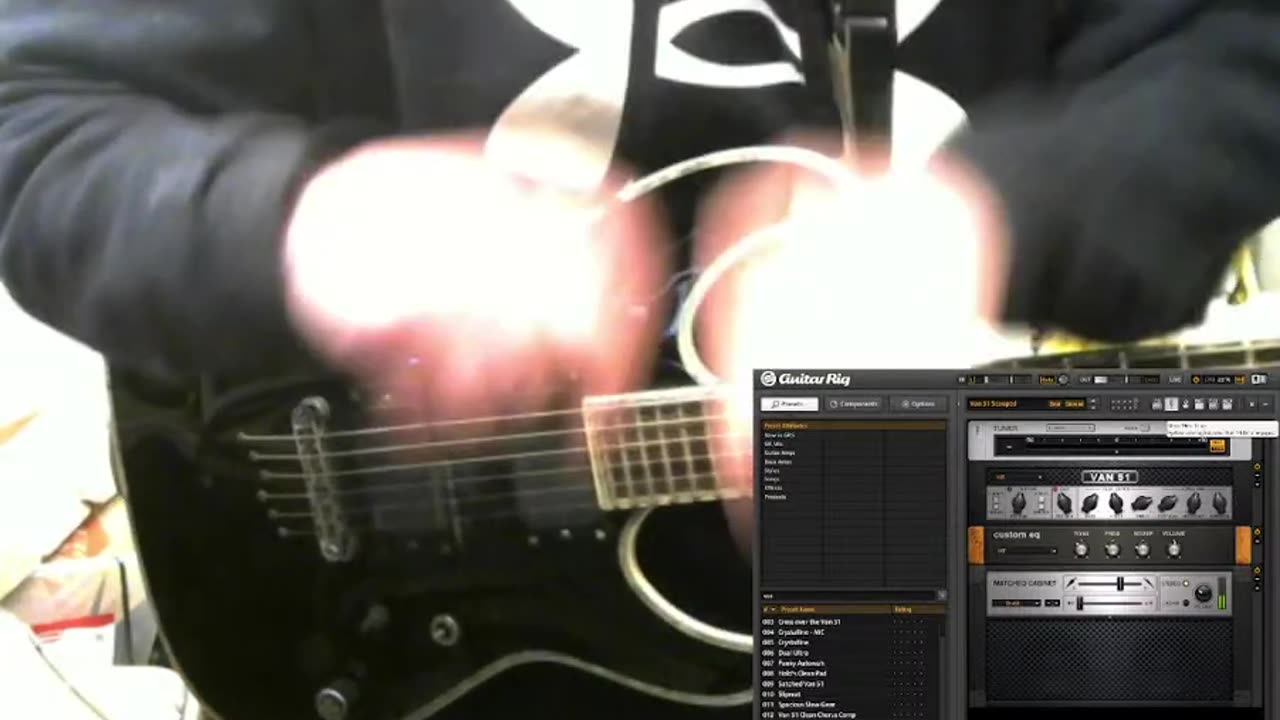This screenshot has width=1280, height=720.
Task: Clear the rack with the X icon
Action: [x=1251, y=404]
